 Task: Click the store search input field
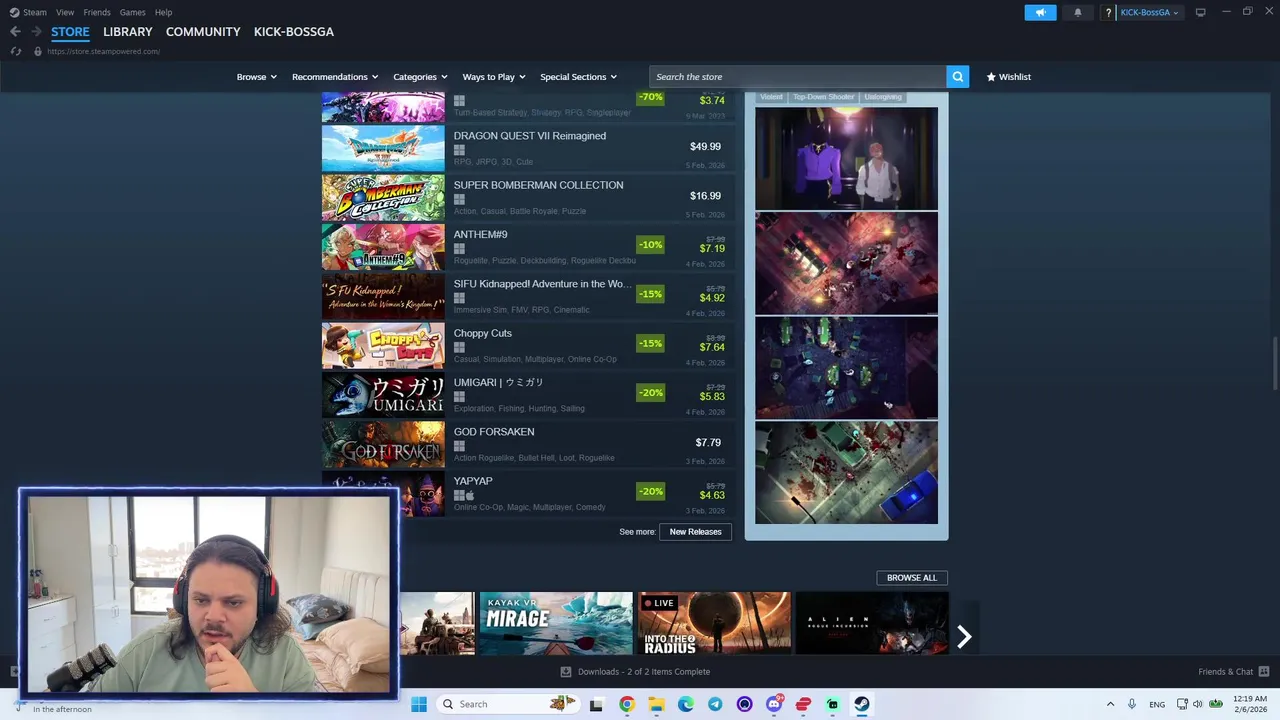pyautogui.click(x=797, y=77)
